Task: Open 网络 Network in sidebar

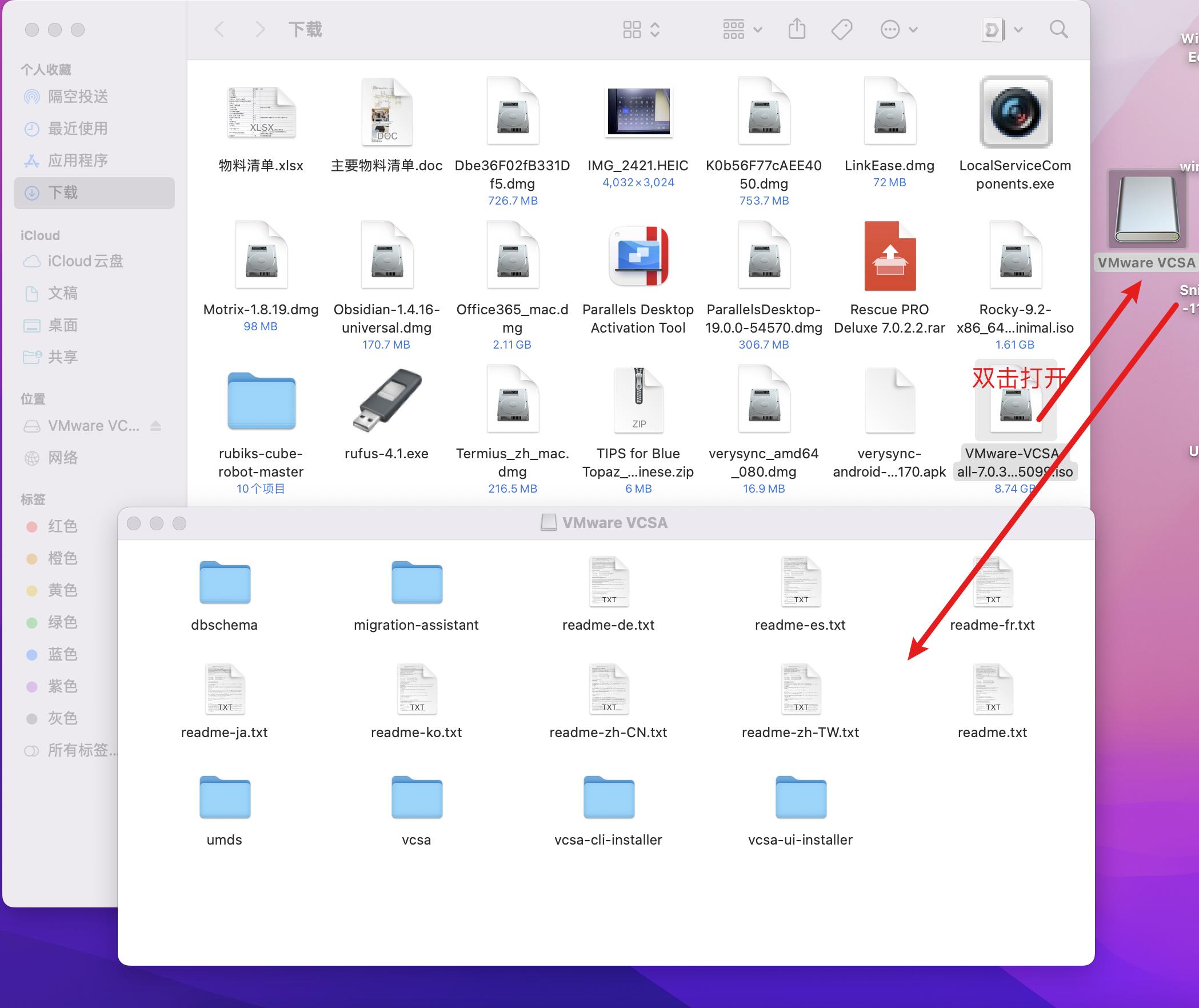Action: pyautogui.click(x=94, y=458)
